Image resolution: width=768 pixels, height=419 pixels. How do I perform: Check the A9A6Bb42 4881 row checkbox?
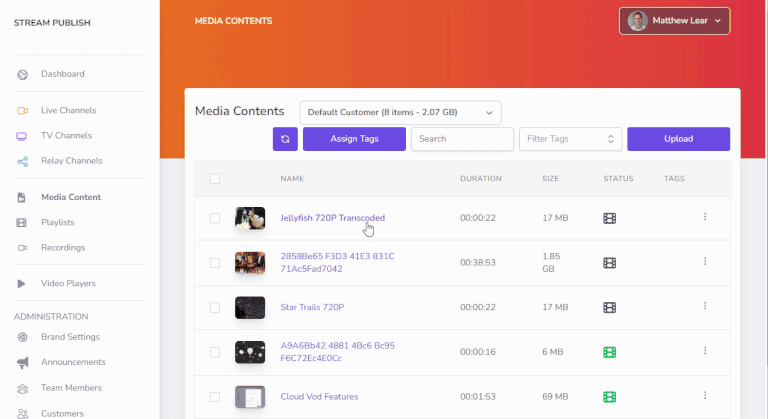215,352
